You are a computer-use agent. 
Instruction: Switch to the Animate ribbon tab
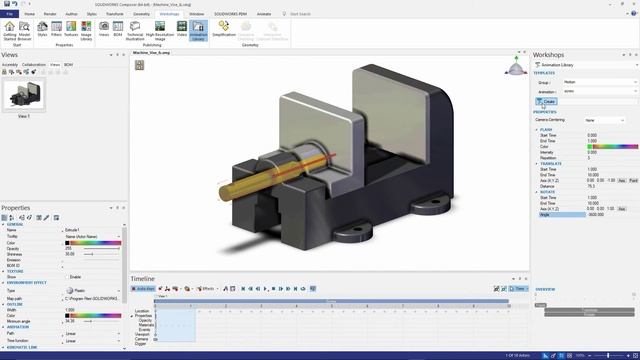coord(264,14)
